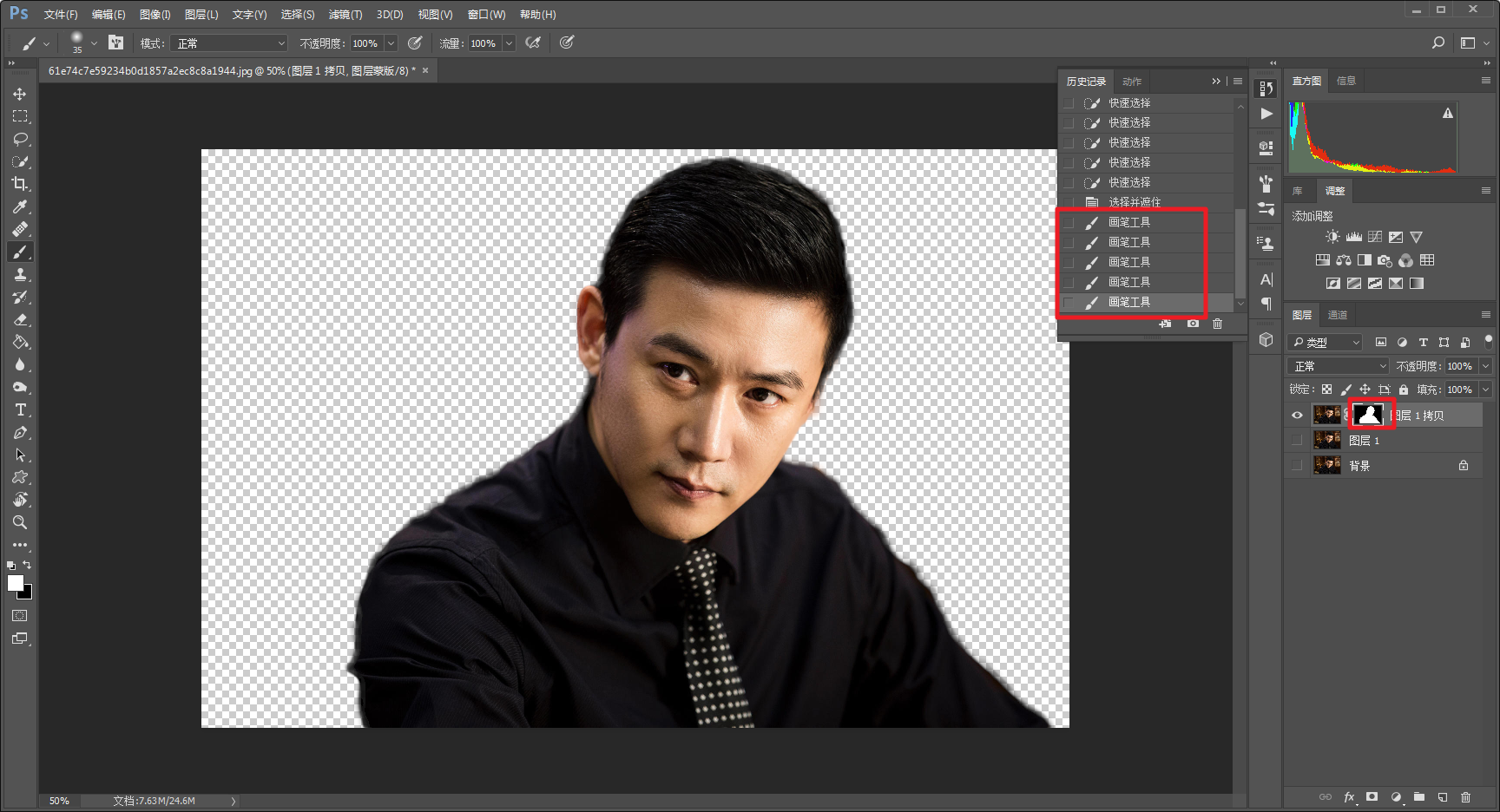Click the foreground color swatch
This screenshot has width=1500, height=812.
click(16, 583)
